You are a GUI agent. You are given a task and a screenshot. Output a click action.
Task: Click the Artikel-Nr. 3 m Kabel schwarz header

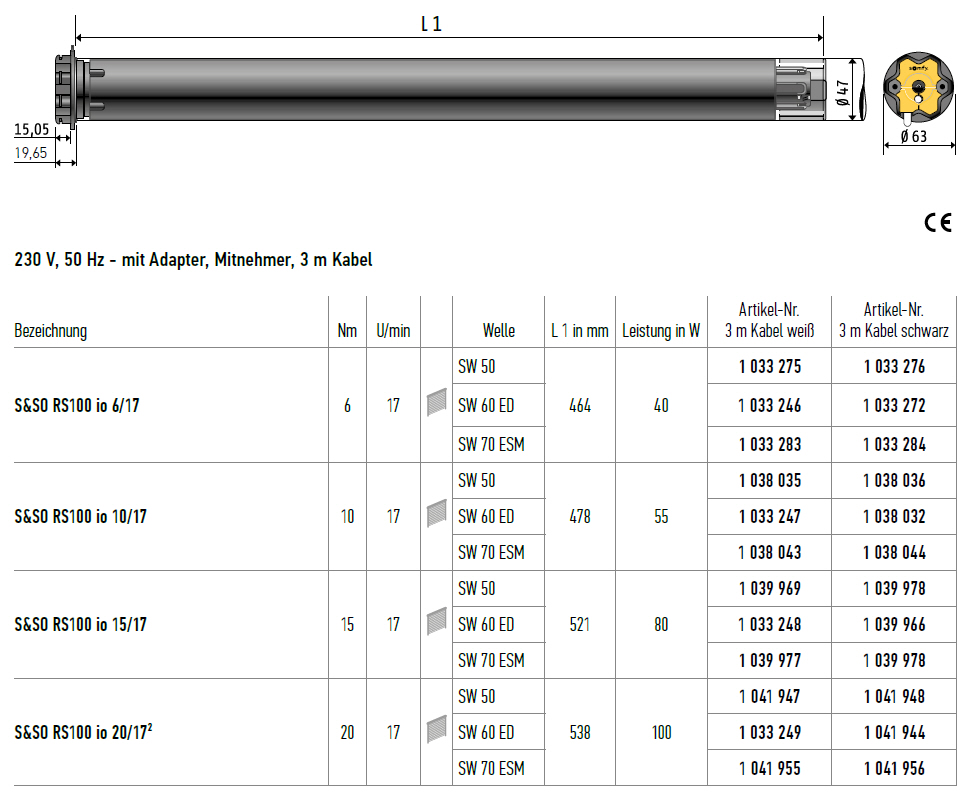point(894,320)
